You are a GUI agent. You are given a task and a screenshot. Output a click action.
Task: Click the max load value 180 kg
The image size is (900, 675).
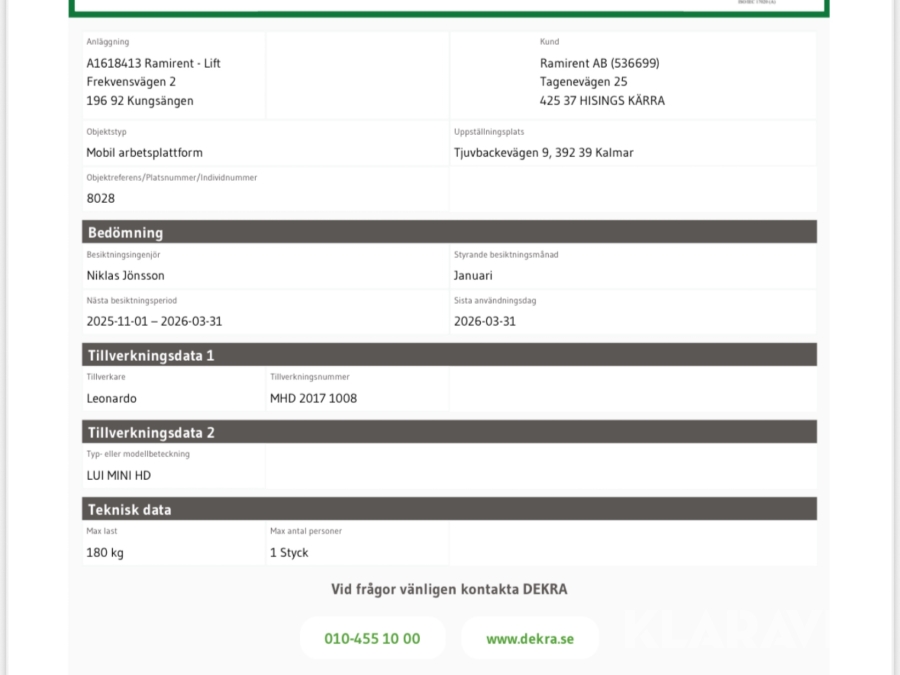click(x=105, y=552)
